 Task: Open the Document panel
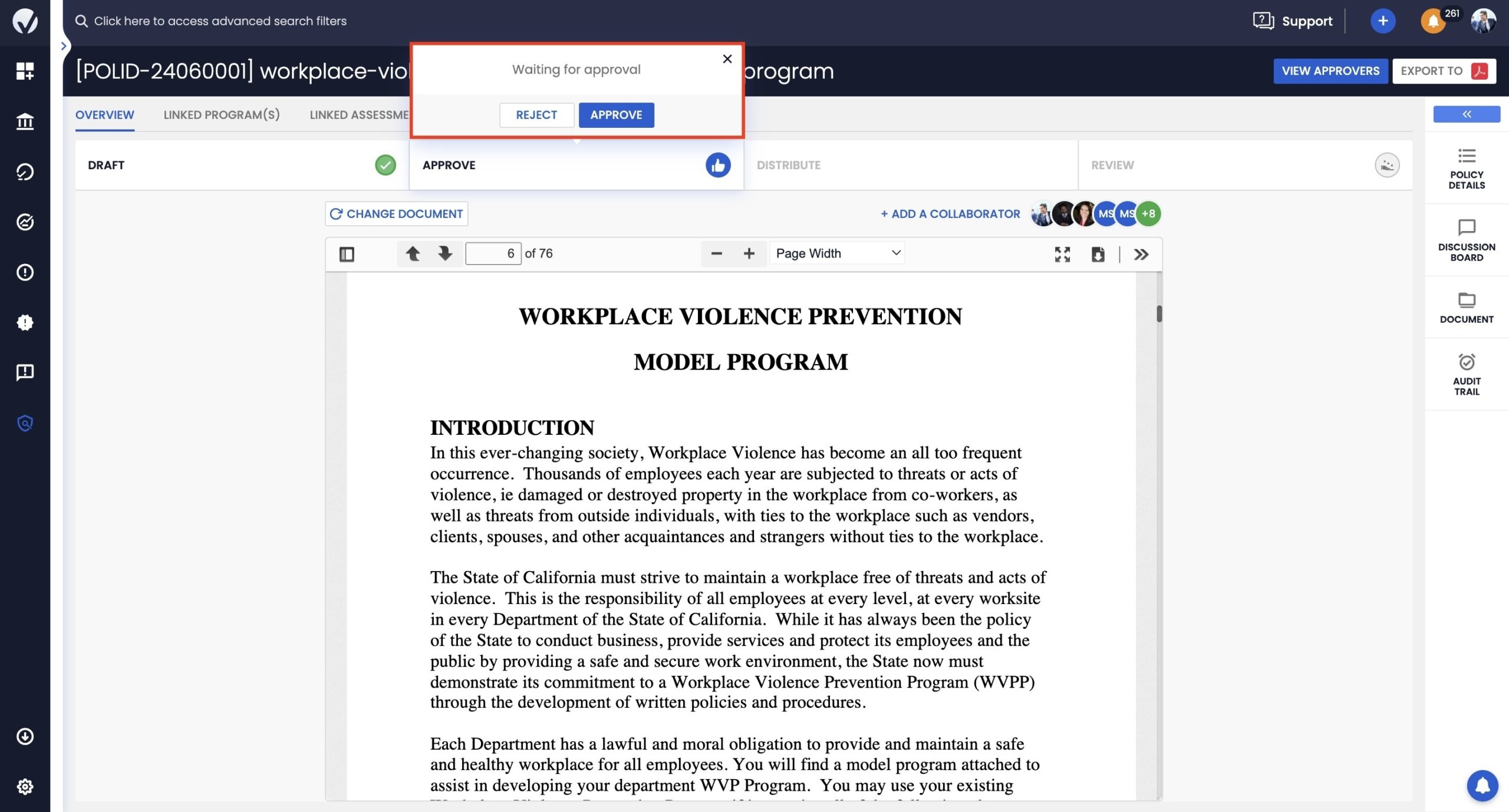(x=1467, y=308)
